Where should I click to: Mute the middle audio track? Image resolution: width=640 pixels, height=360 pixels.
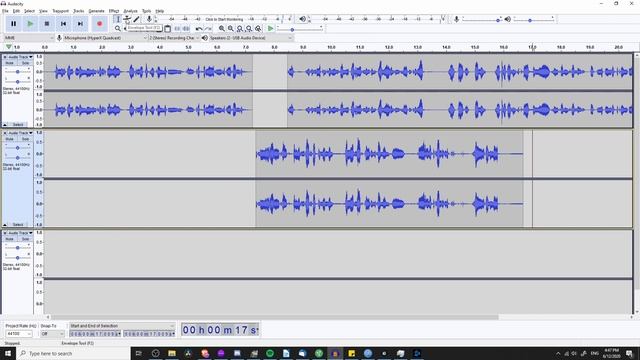[9, 139]
